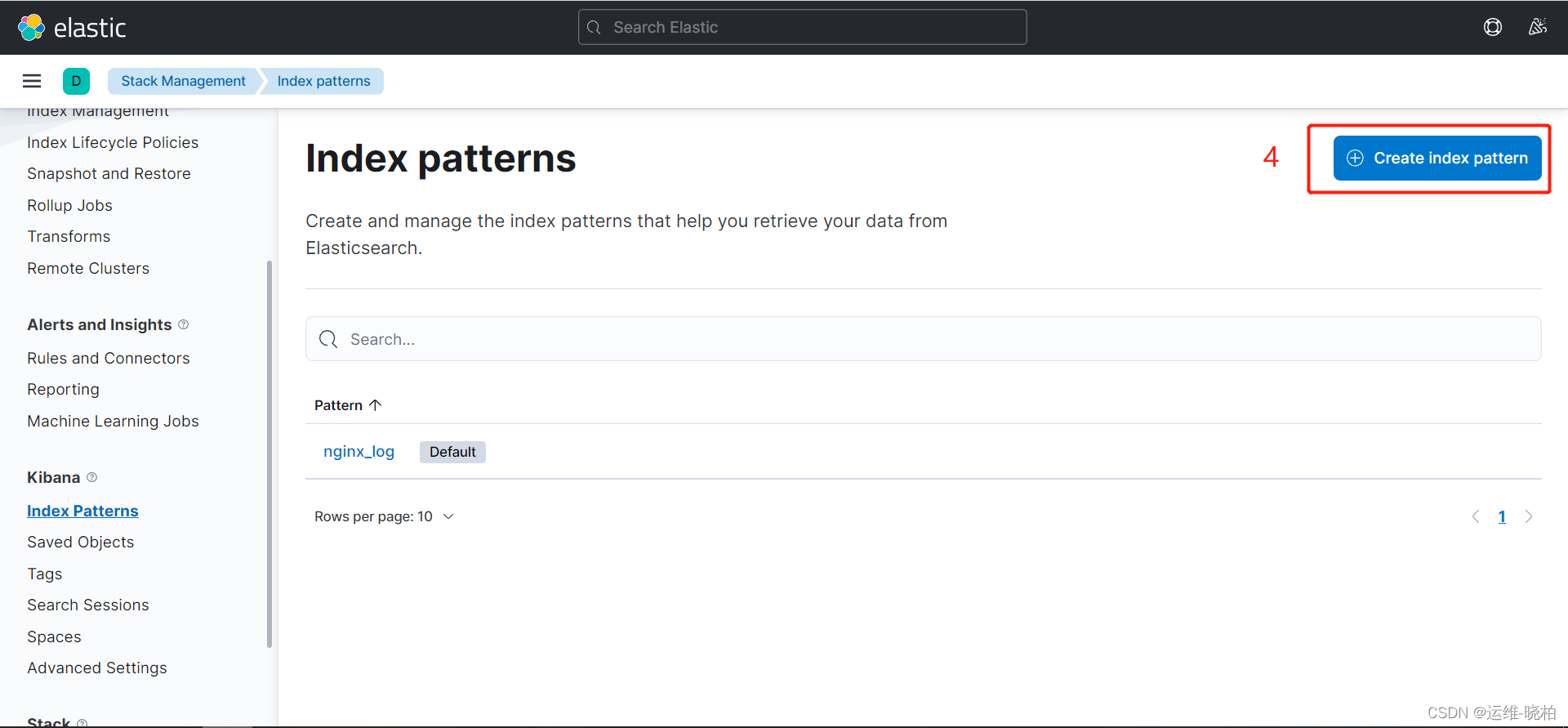Viewport: 1568px width, 728px height.
Task: Click the index pattern Search field
Action: click(923, 339)
